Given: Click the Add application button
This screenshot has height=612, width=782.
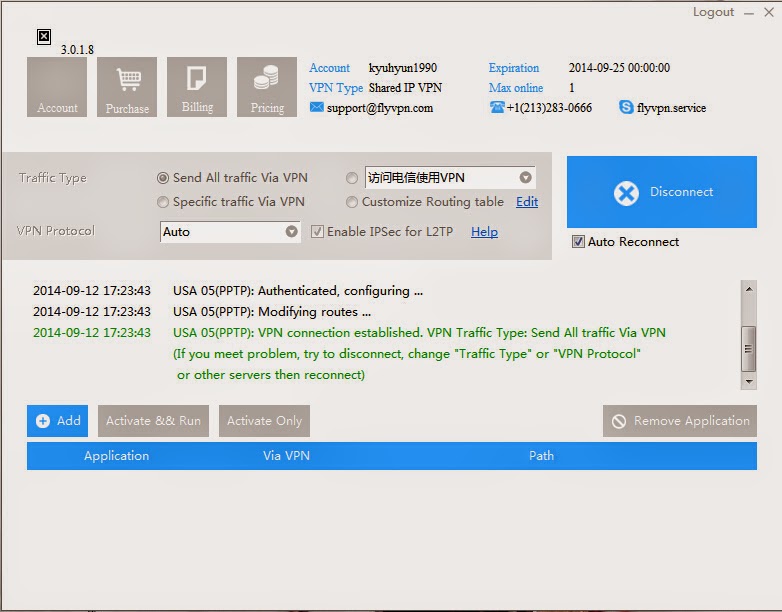Looking at the screenshot, I should click(x=57, y=421).
